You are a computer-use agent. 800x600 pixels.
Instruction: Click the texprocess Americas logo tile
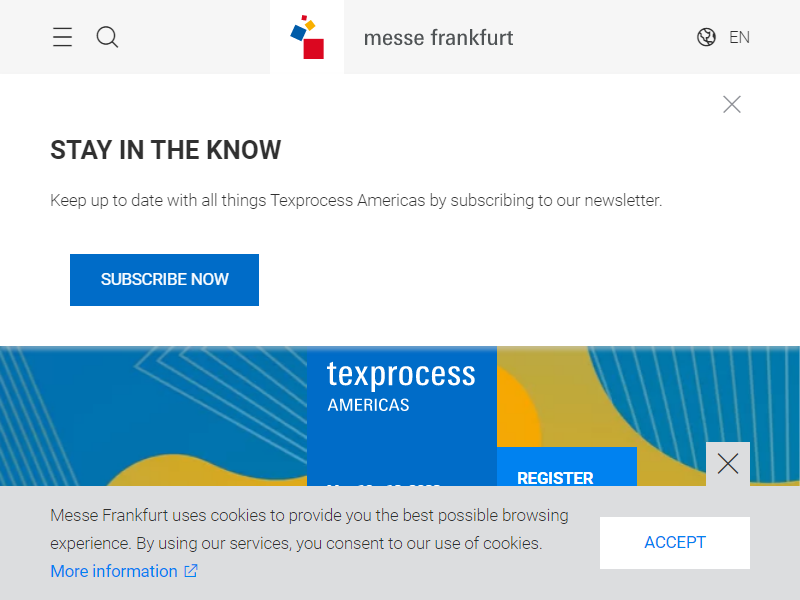click(402, 416)
